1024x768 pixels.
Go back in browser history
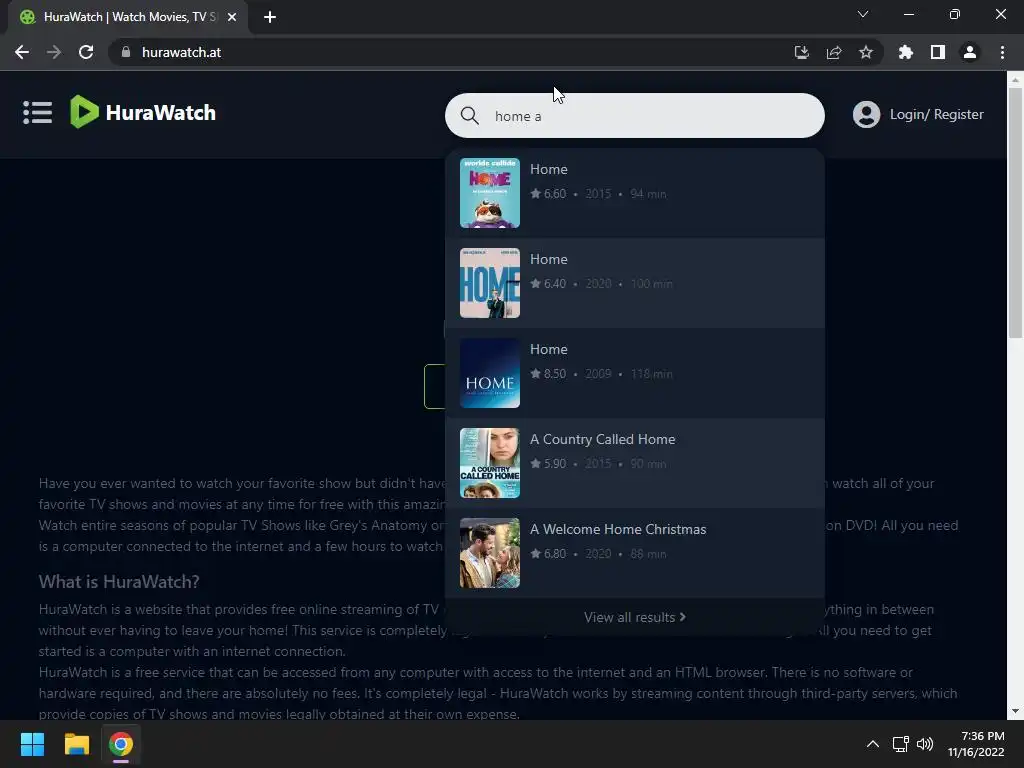pos(22,52)
